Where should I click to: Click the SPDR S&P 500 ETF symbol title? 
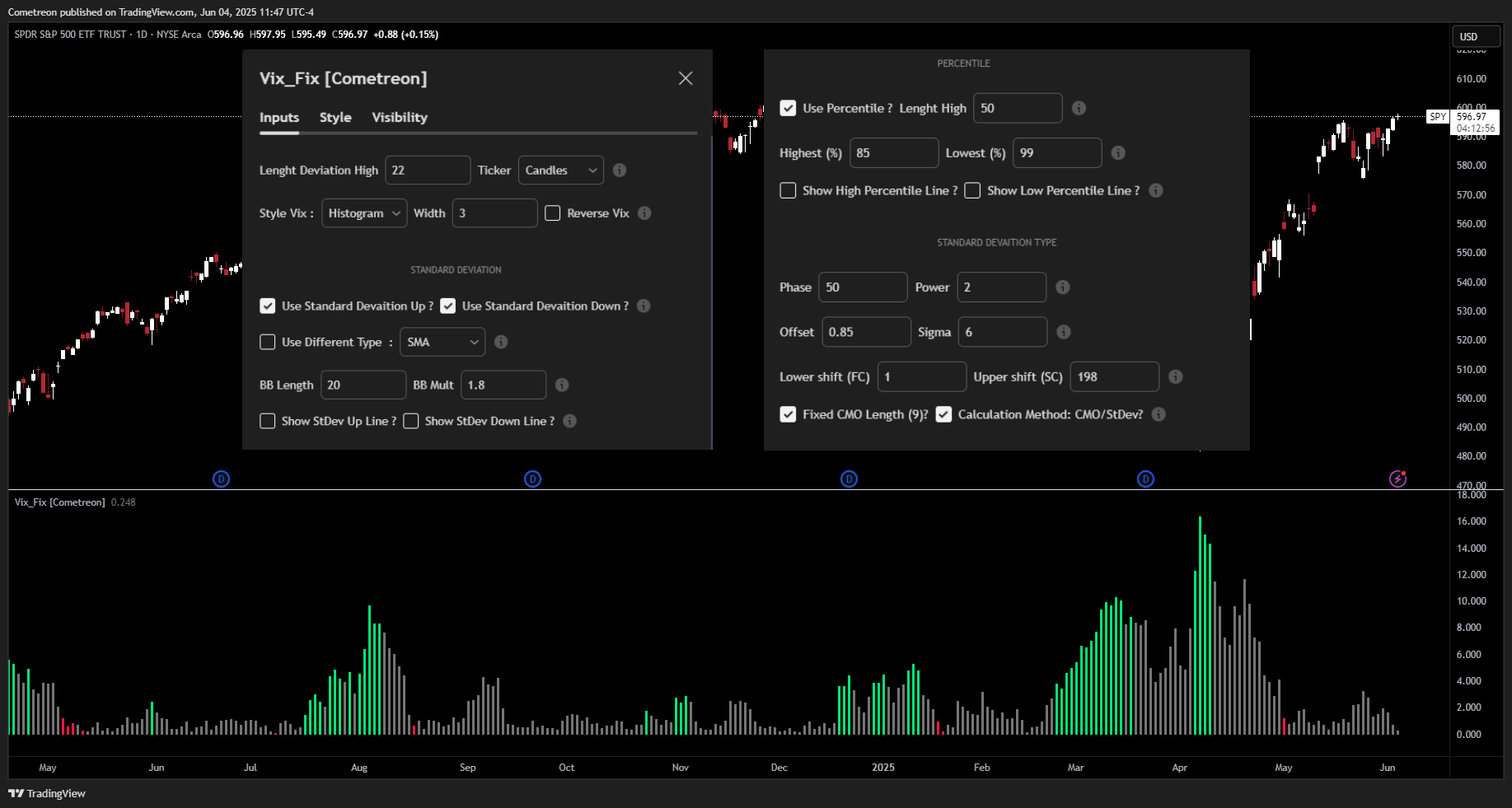pos(71,35)
